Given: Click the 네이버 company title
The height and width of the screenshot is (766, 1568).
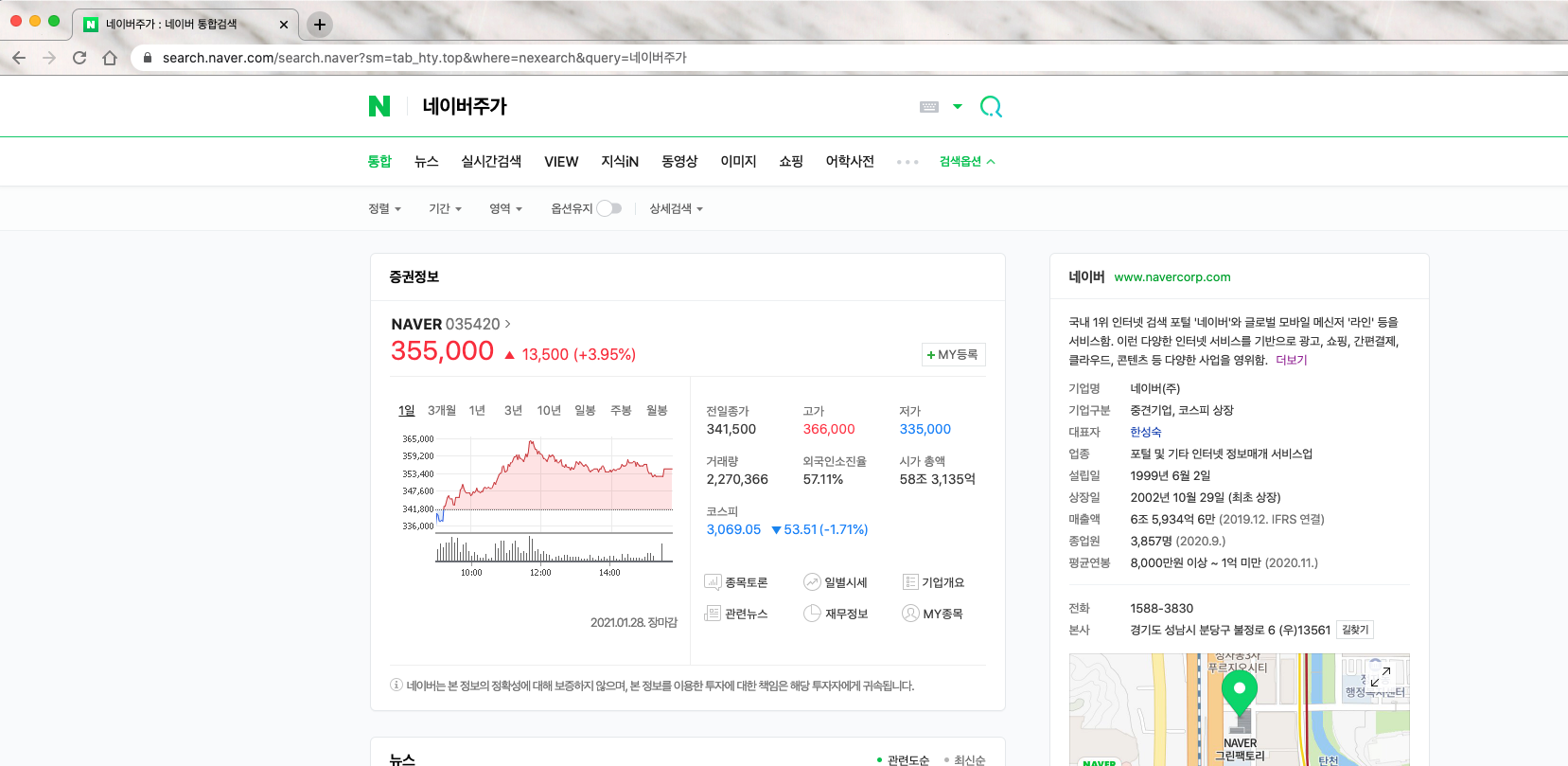Looking at the screenshot, I should pos(1086,276).
